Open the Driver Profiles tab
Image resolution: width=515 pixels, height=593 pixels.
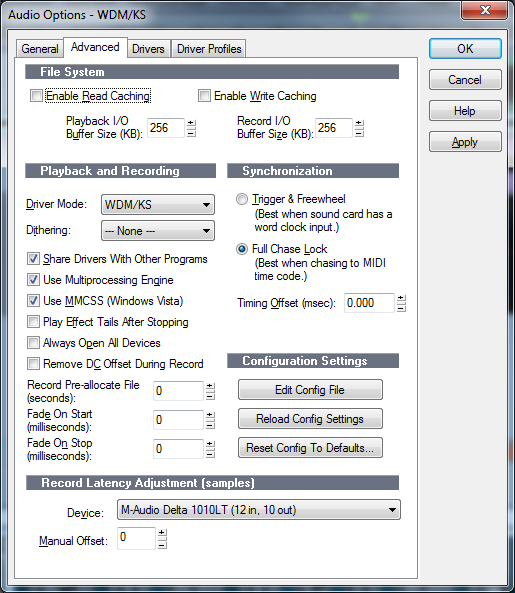(x=209, y=49)
